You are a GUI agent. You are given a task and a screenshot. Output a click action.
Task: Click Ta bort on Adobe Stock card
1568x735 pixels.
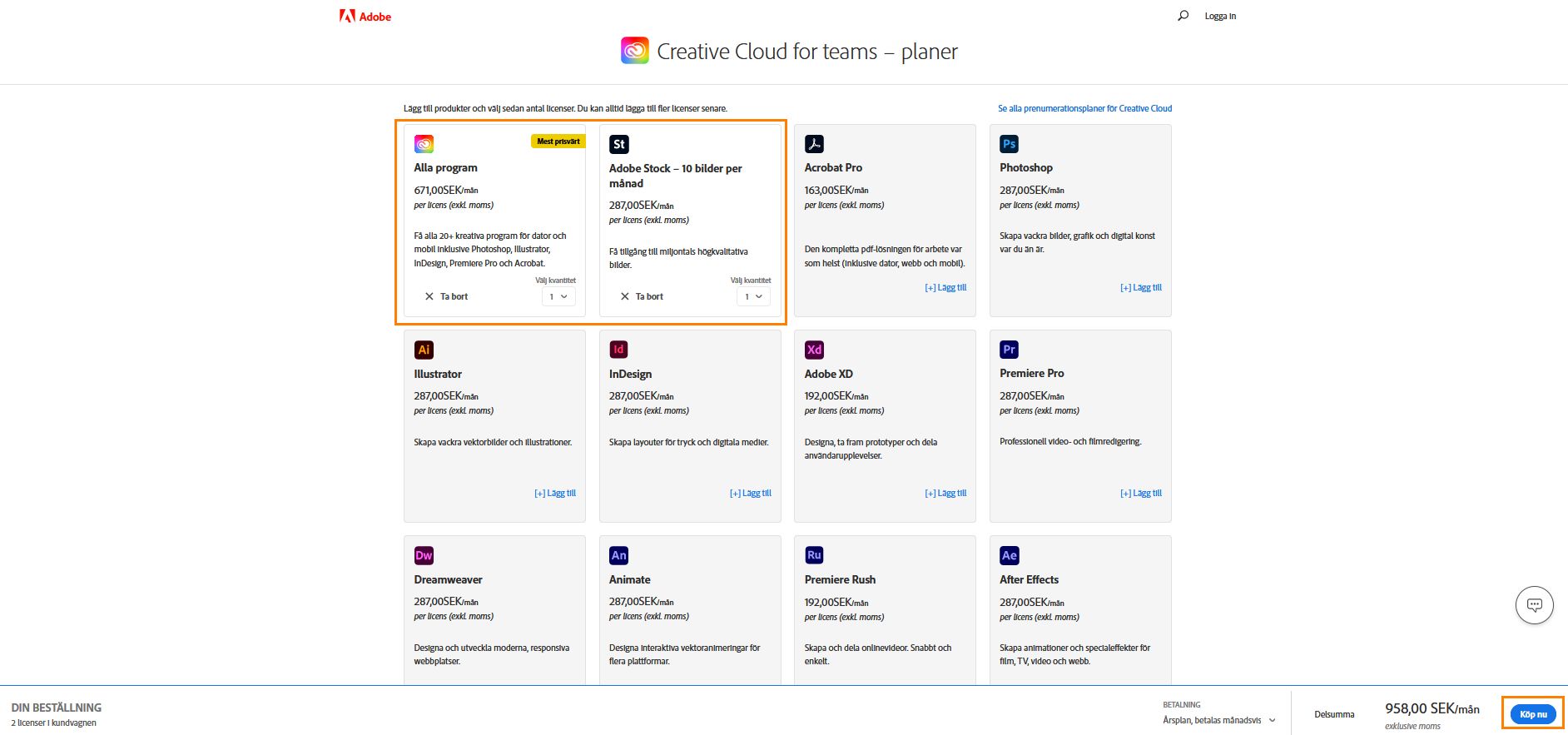click(649, 296)
